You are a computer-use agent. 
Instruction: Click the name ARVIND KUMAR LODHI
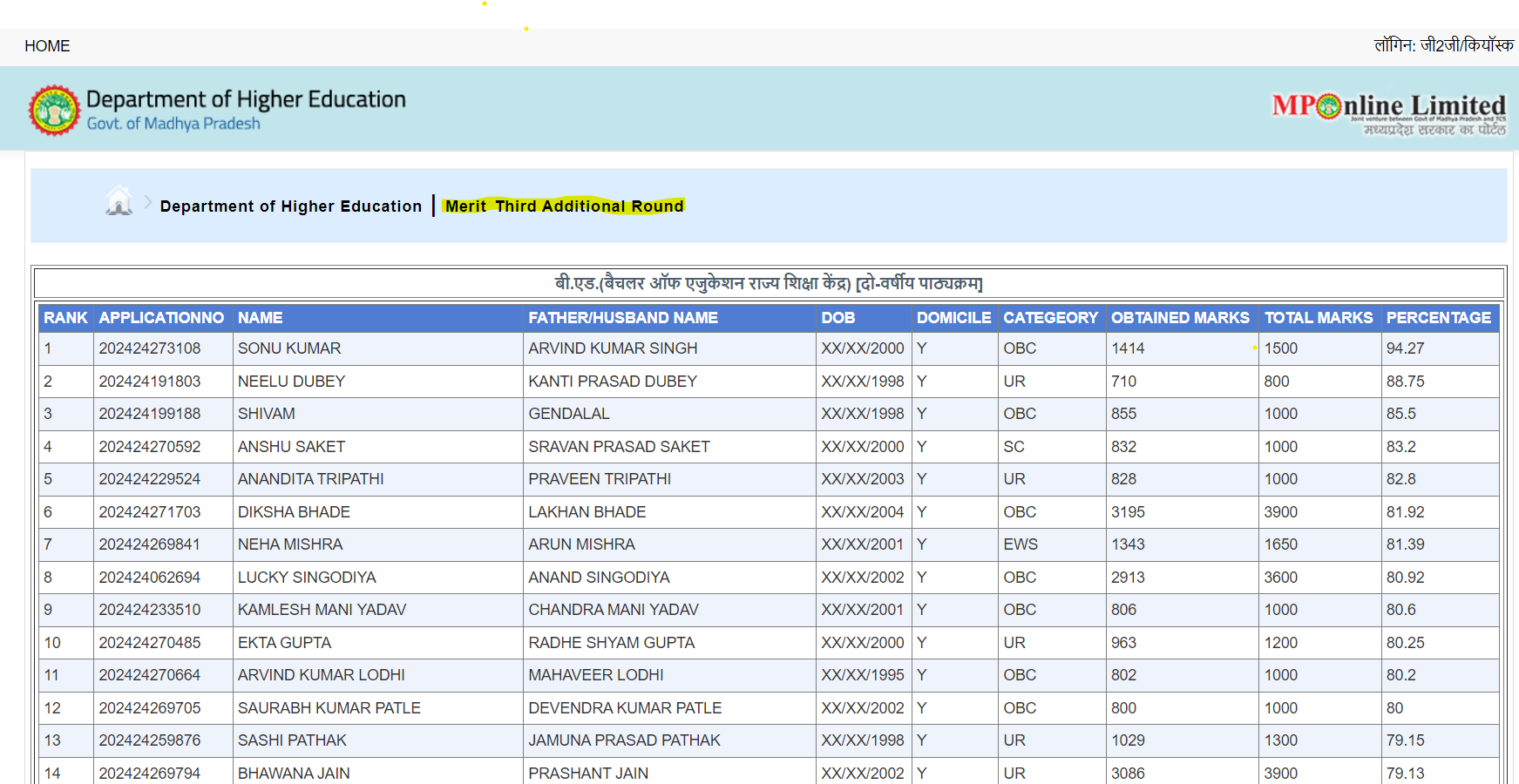pyautogui.click(x=322, y=675)
